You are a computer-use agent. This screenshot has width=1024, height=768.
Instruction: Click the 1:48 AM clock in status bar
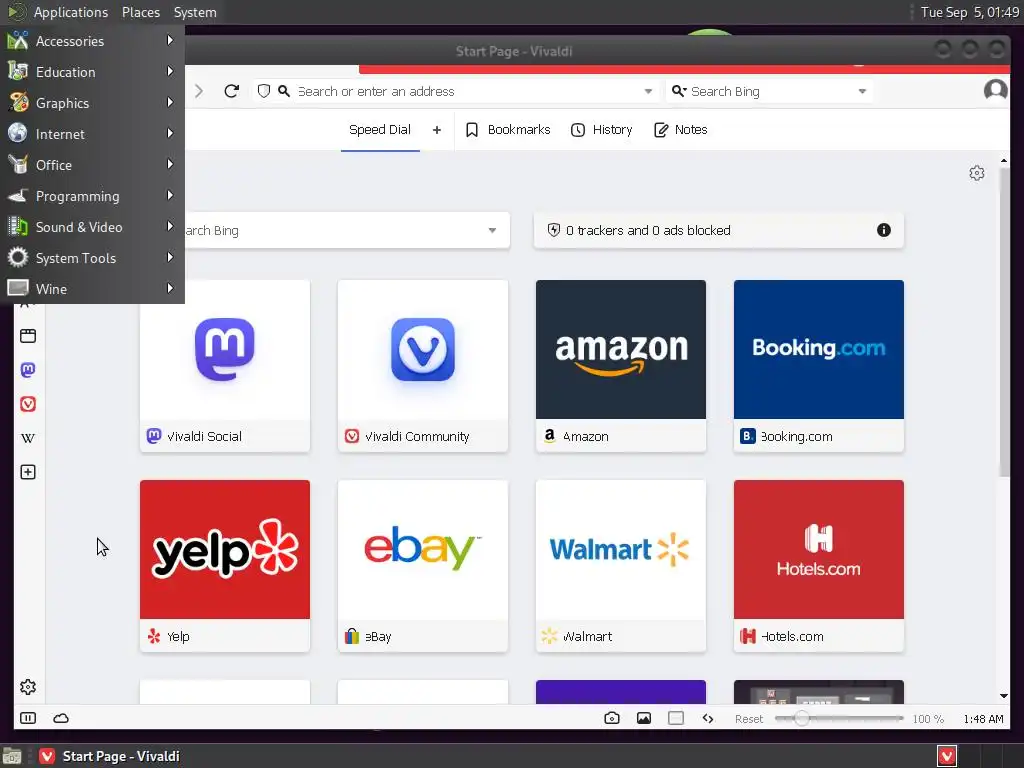[983, 719]
